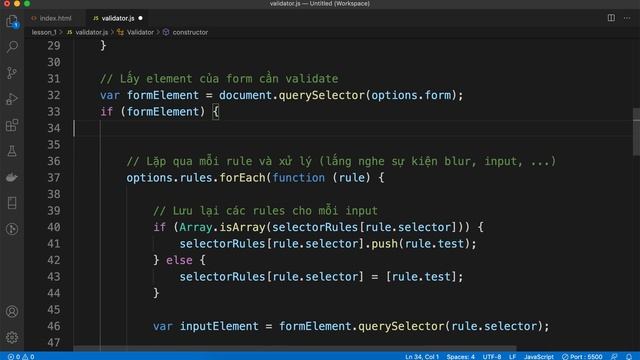The width and height of the screenshot is (640, 360).
Task: Click the closing brace on line 29
Action: click(x=103, y=45)
